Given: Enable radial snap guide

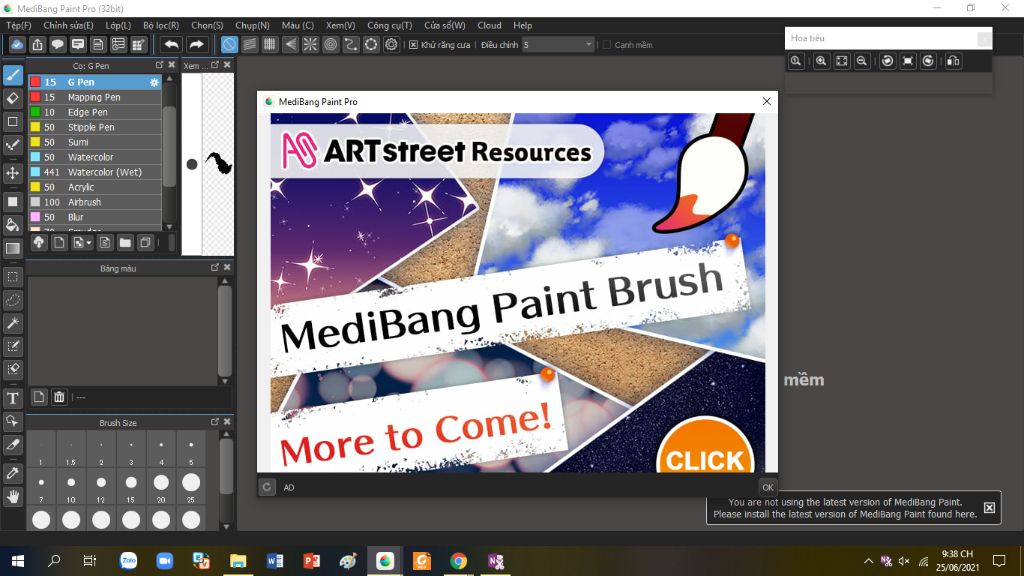Looking at the screenshot, I should pyautogui.click(x=310, y=44).
